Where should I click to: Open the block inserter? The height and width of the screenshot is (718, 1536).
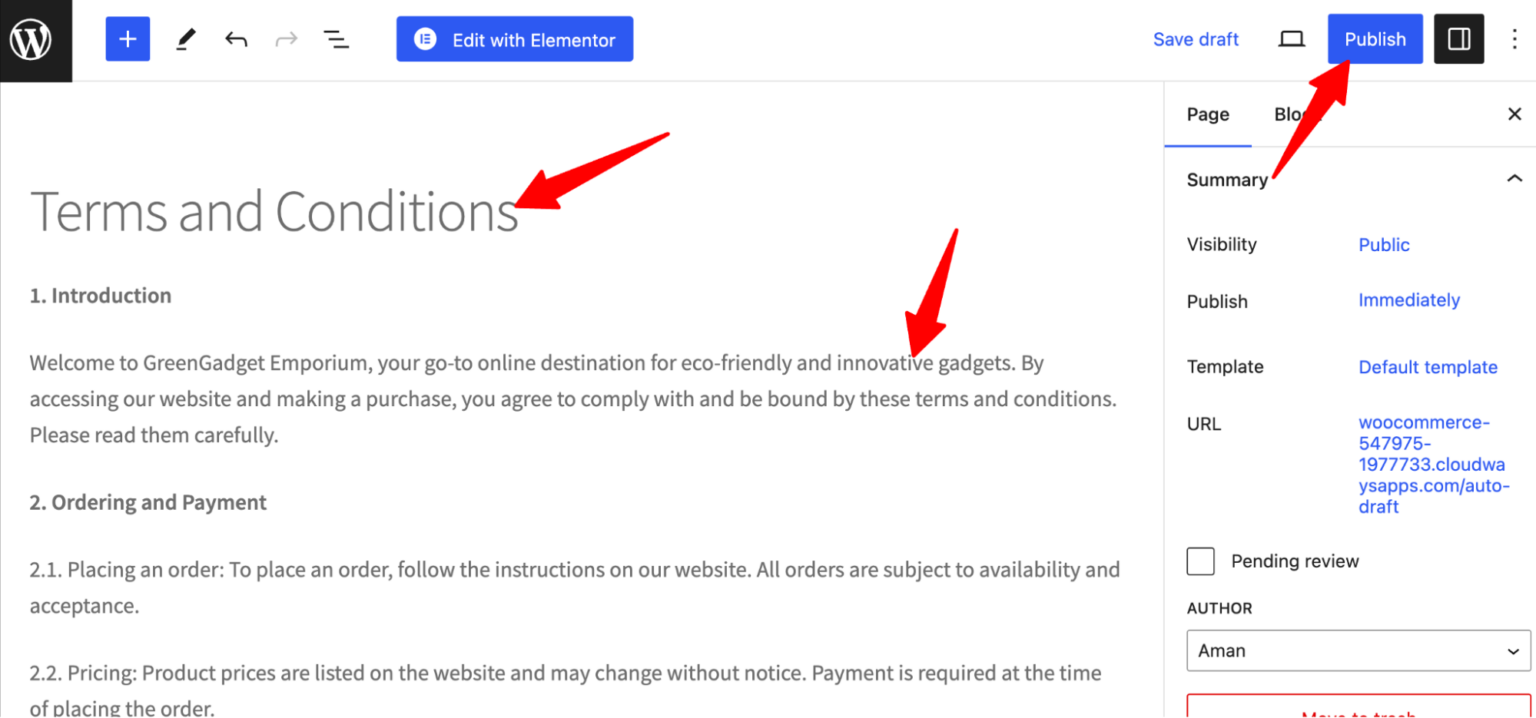coord(127,39)
